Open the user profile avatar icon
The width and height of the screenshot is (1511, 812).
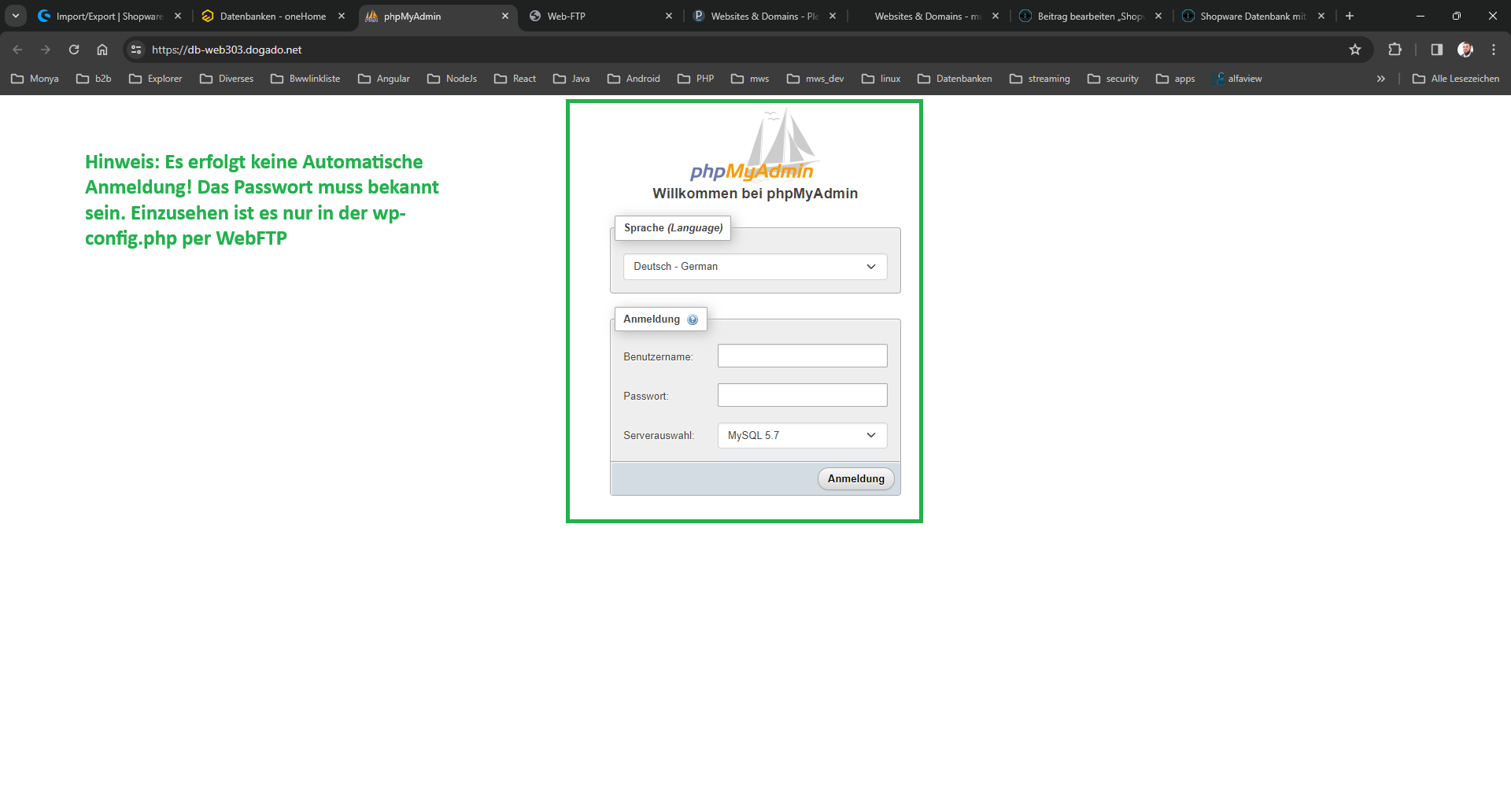pos(1465,50)
